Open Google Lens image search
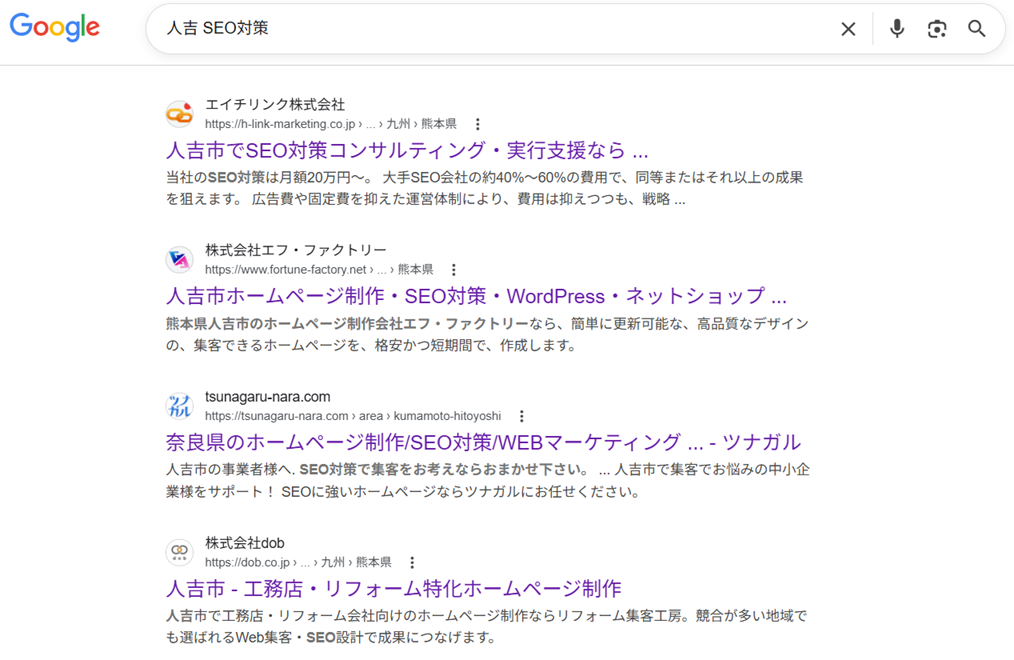 click(x=937, y=29)
